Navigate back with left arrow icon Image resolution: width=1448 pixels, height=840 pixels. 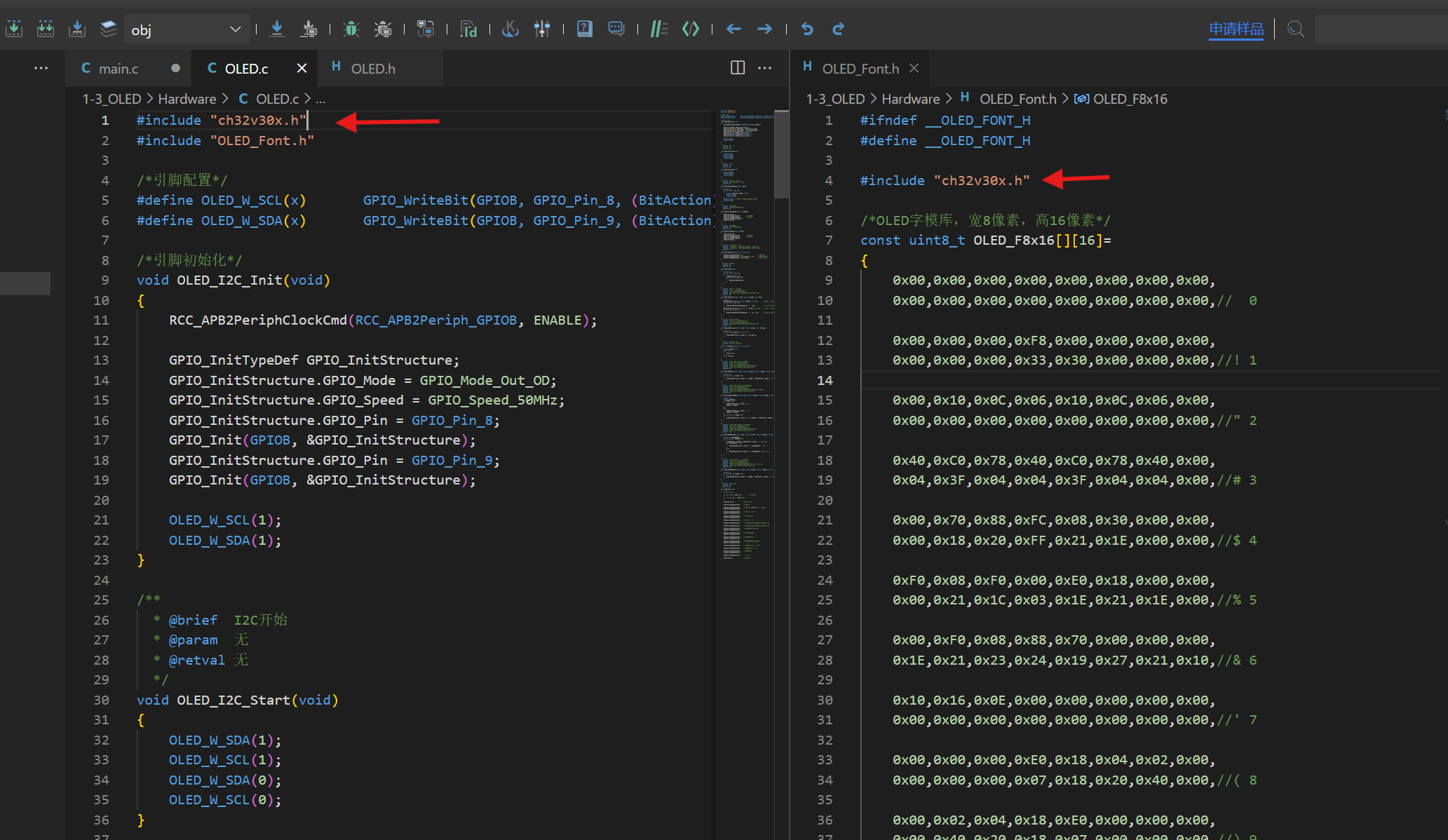(x=733, y=29)
